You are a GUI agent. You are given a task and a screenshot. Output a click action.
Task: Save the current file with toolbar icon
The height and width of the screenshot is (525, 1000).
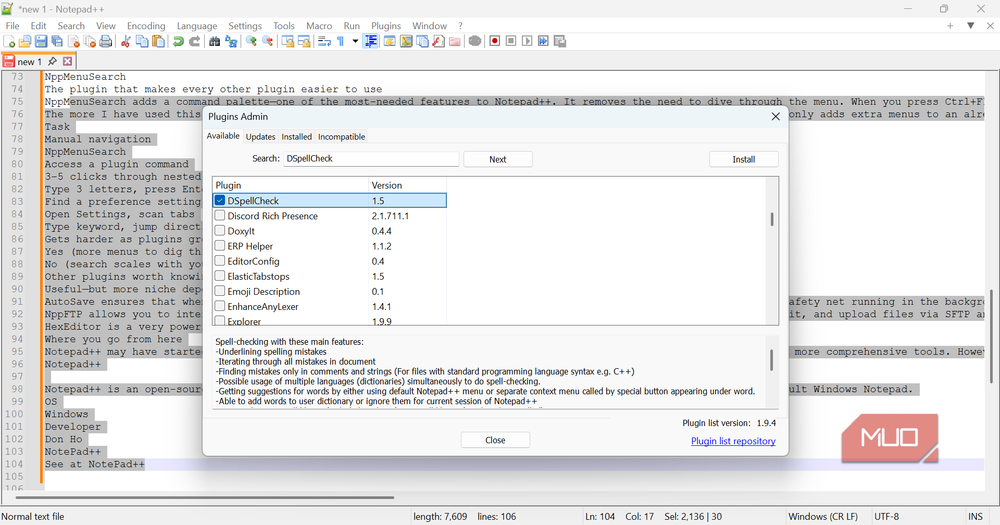41,41
